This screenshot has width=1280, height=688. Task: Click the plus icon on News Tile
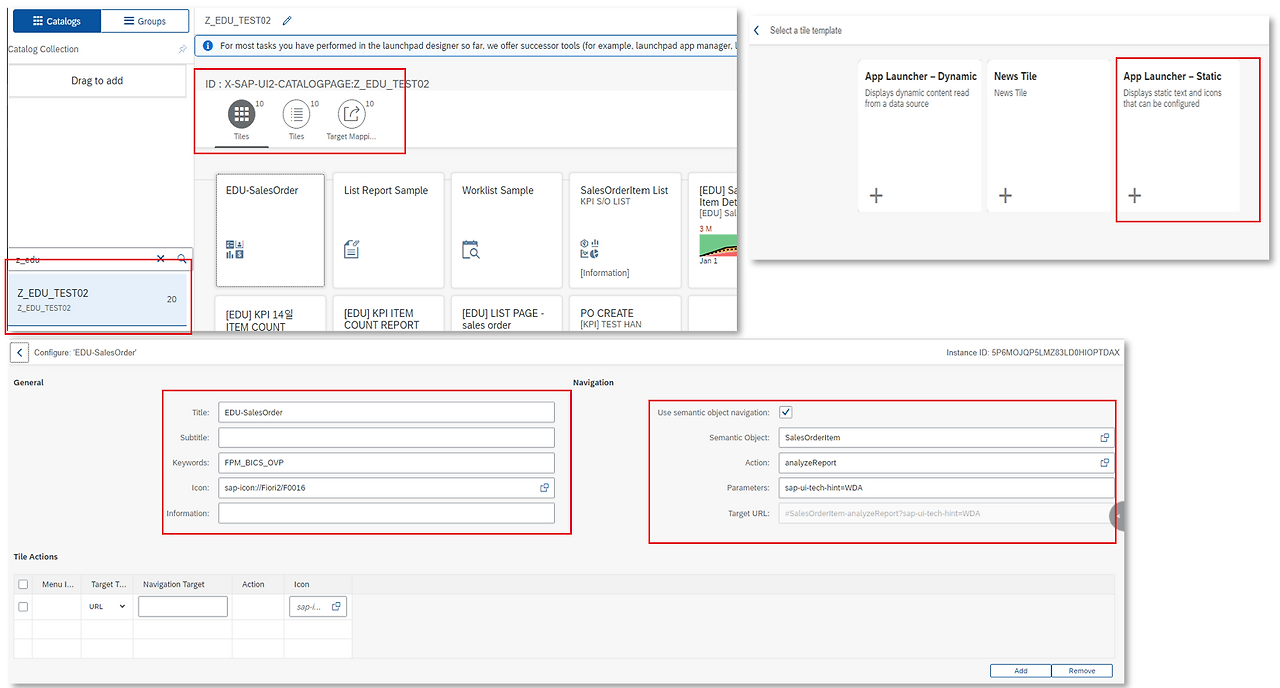click(x=1005, y=195)
